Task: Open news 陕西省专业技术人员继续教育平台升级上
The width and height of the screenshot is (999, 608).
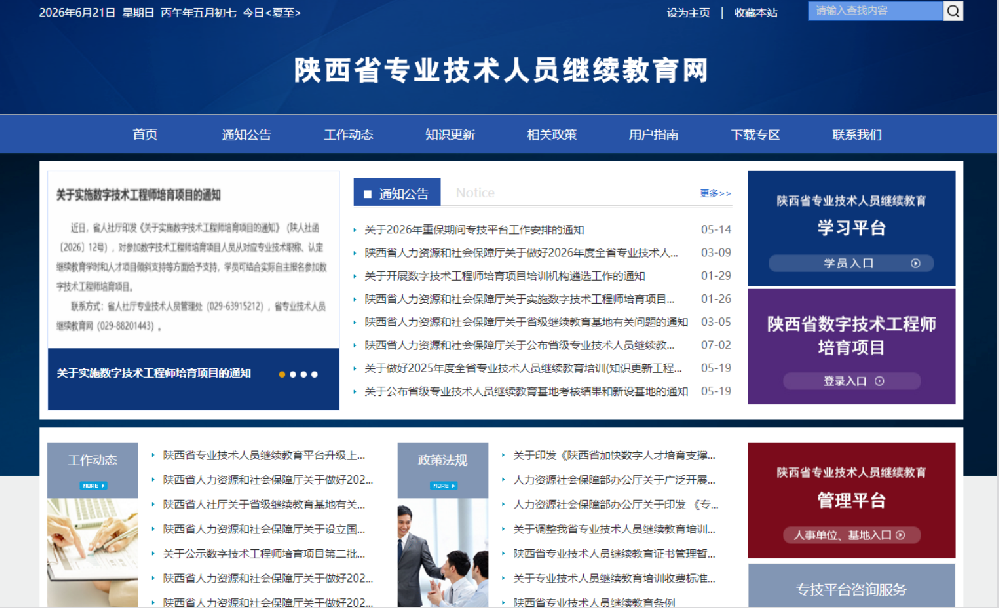Action: (x=264, y=455)
